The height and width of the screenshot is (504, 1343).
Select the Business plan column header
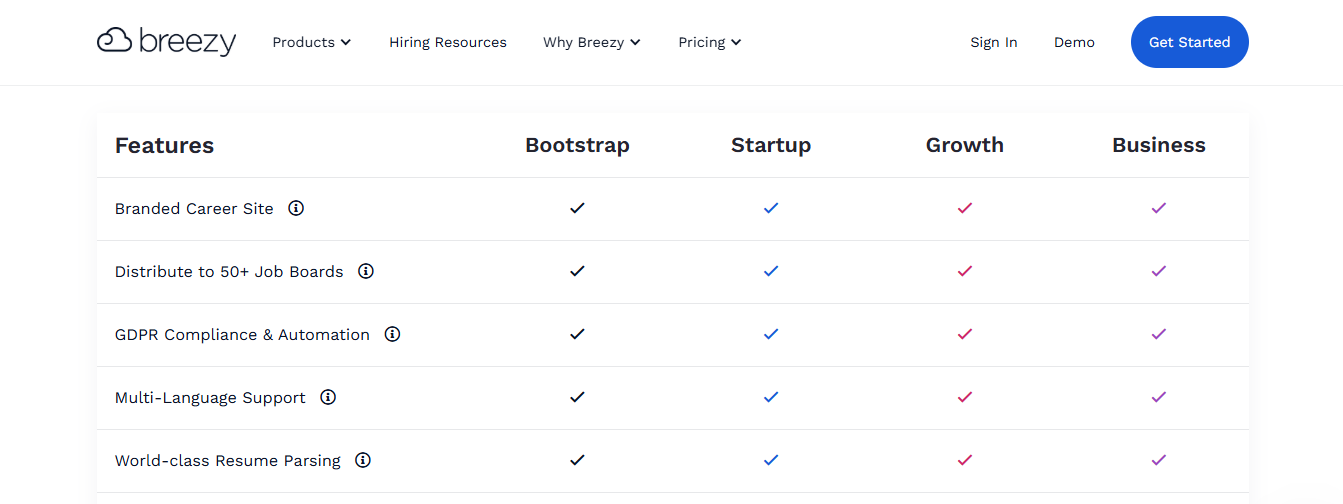1159,145
